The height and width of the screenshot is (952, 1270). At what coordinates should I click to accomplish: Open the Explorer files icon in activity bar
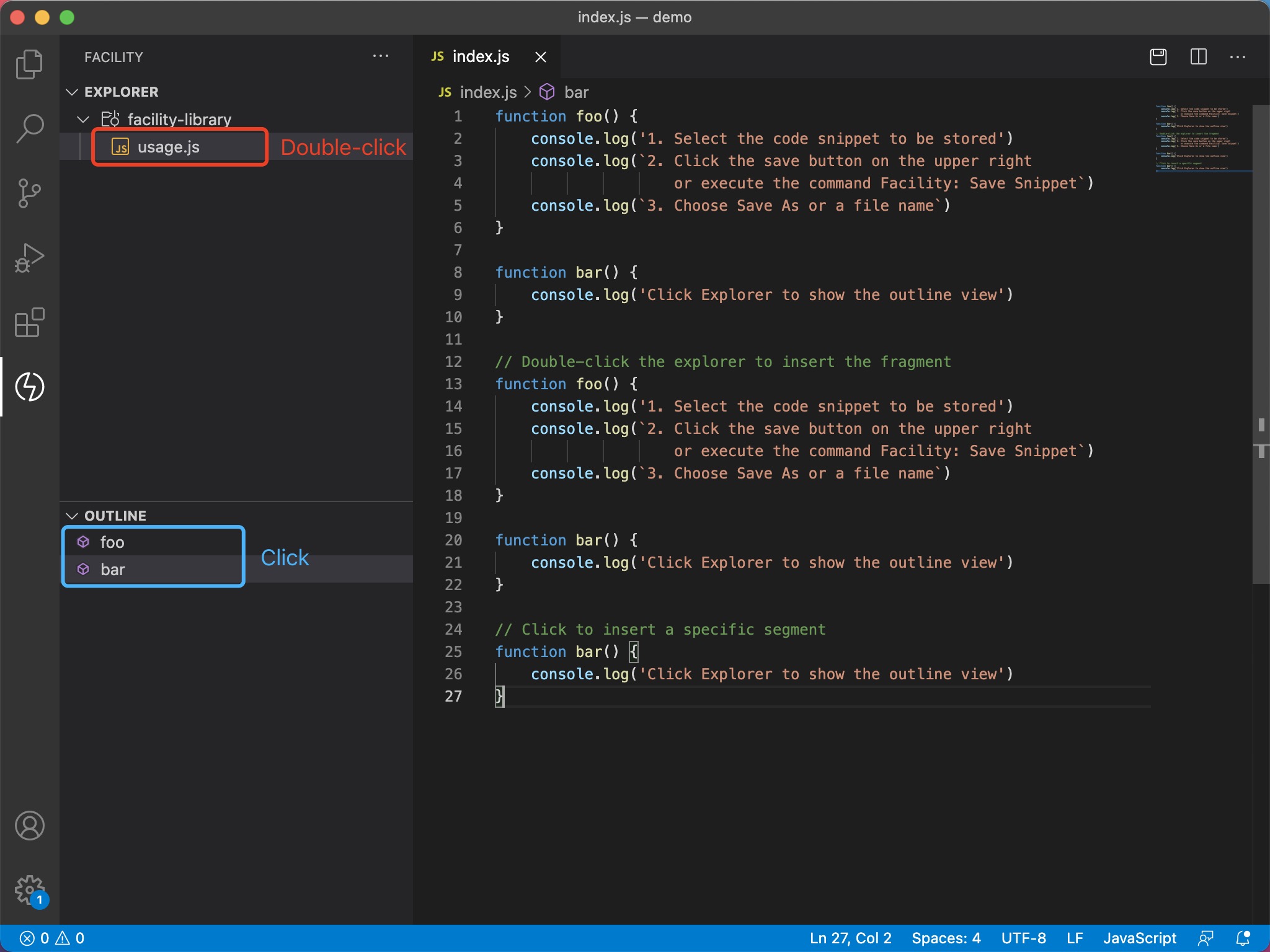point(29,64)
